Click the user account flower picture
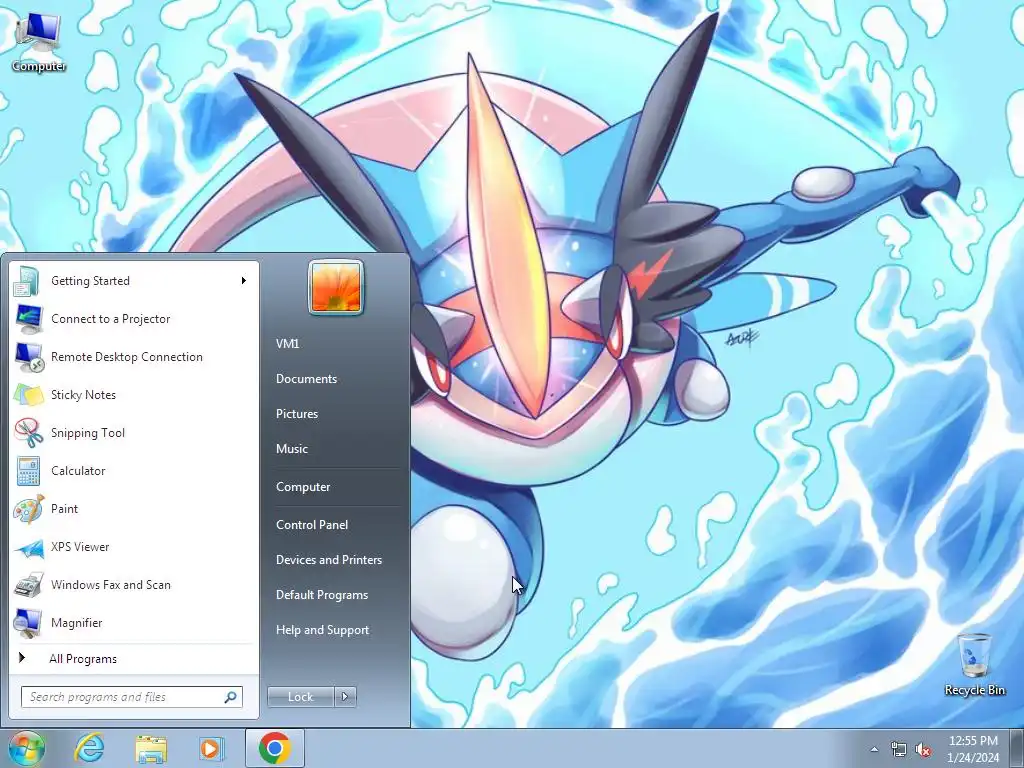This screenshot has width=1024, height=768. pos(336,287)
